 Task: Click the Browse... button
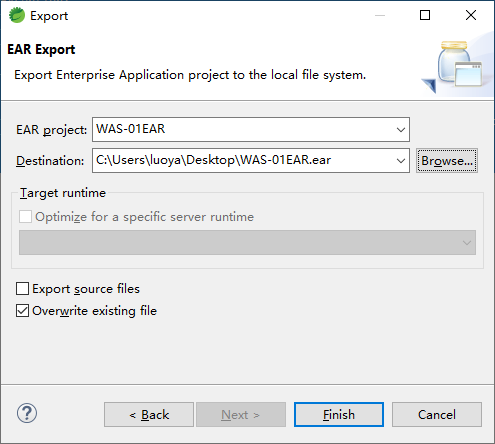(x=447, y=161)
